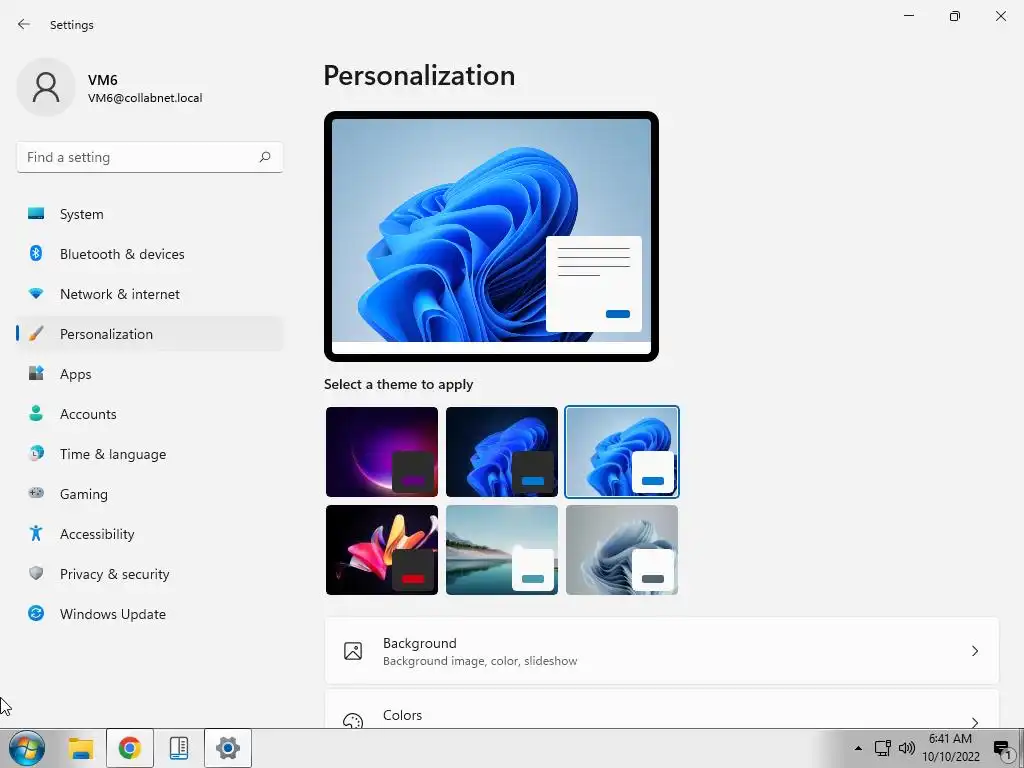The width and height of the screenshot is (1024, 768).
Task: Click the back arrow in Settings header
Action: [24, 24]
